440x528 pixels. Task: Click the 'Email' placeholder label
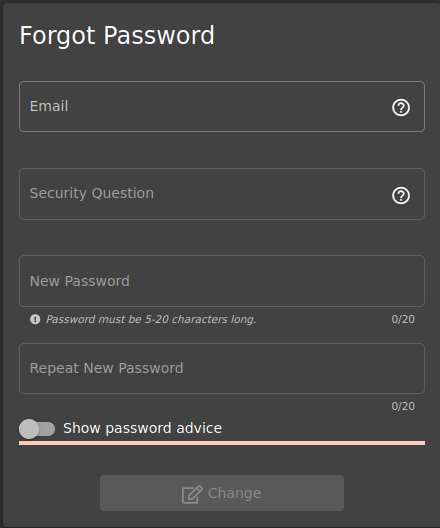(49, 106)
